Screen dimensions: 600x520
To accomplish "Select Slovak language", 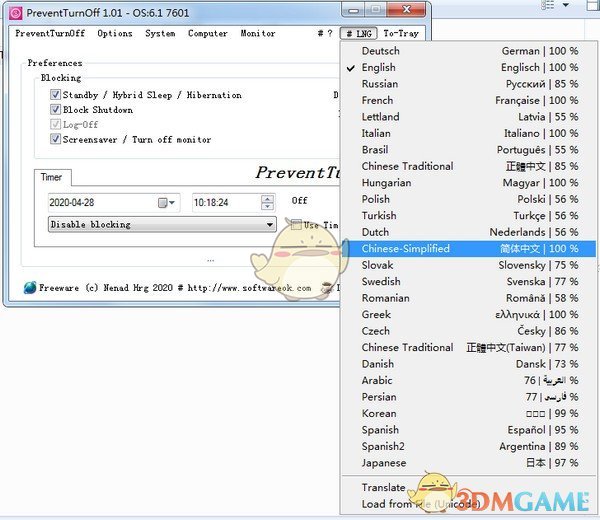I will (x=468, y=265).
